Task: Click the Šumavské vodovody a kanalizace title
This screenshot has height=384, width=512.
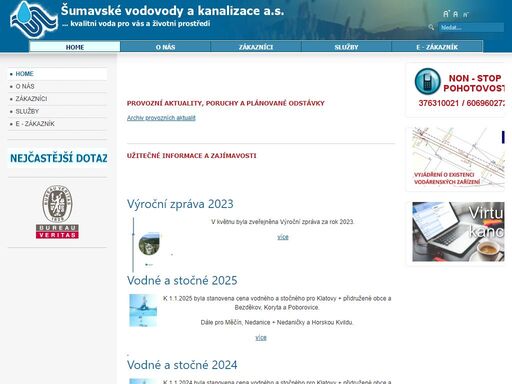Action: (x=172, y=11)
